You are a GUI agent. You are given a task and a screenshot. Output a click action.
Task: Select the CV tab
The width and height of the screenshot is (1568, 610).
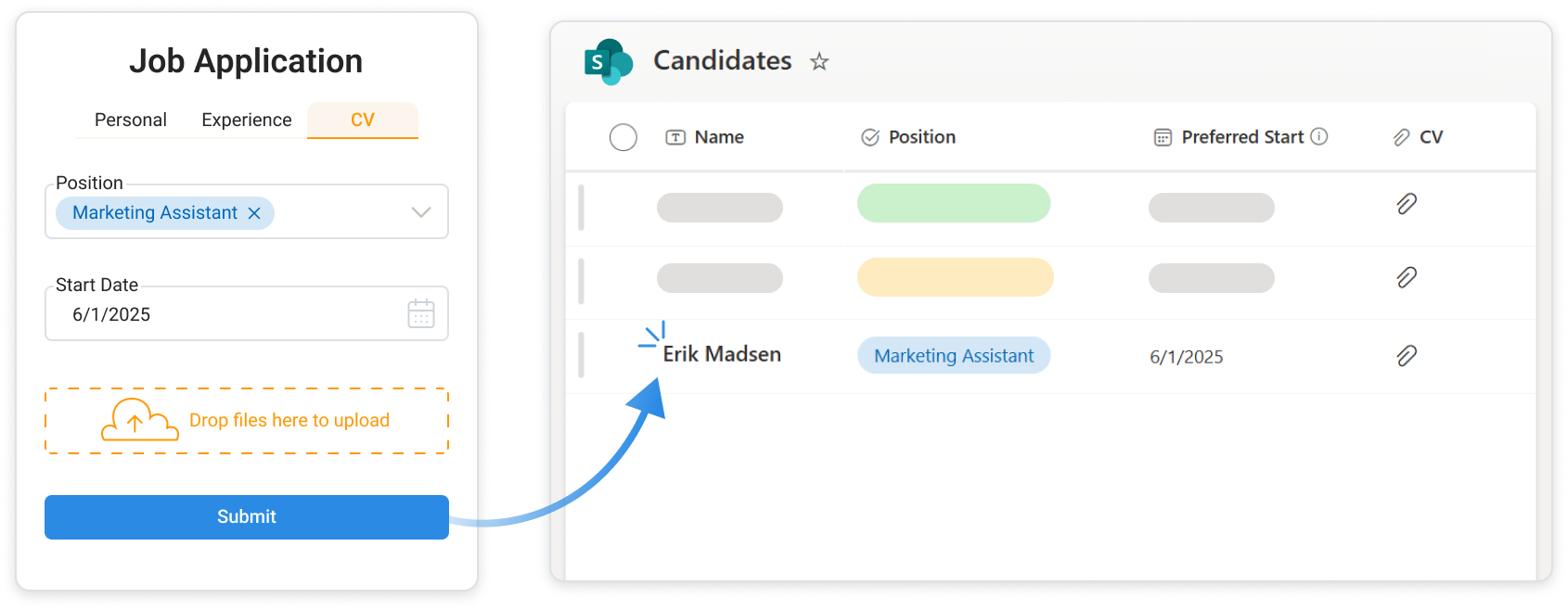363,120
